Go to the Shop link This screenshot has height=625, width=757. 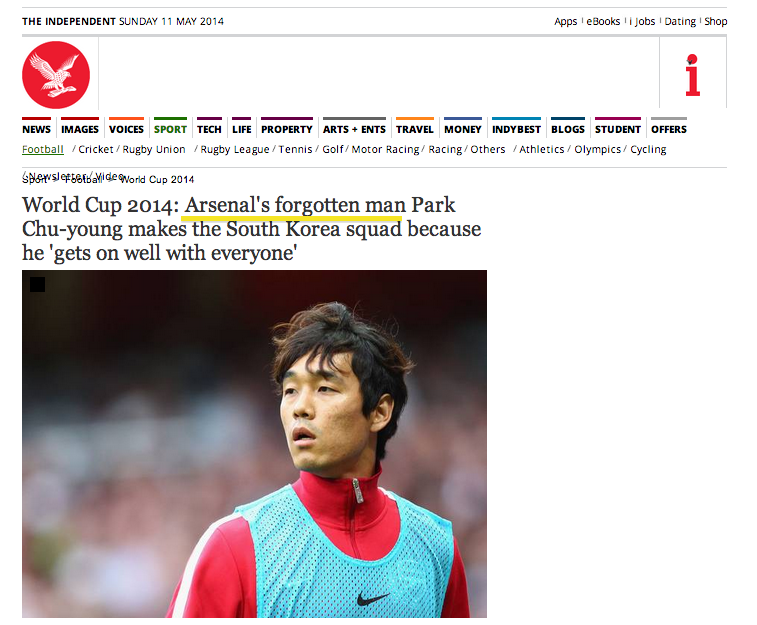tap(715, 21)
